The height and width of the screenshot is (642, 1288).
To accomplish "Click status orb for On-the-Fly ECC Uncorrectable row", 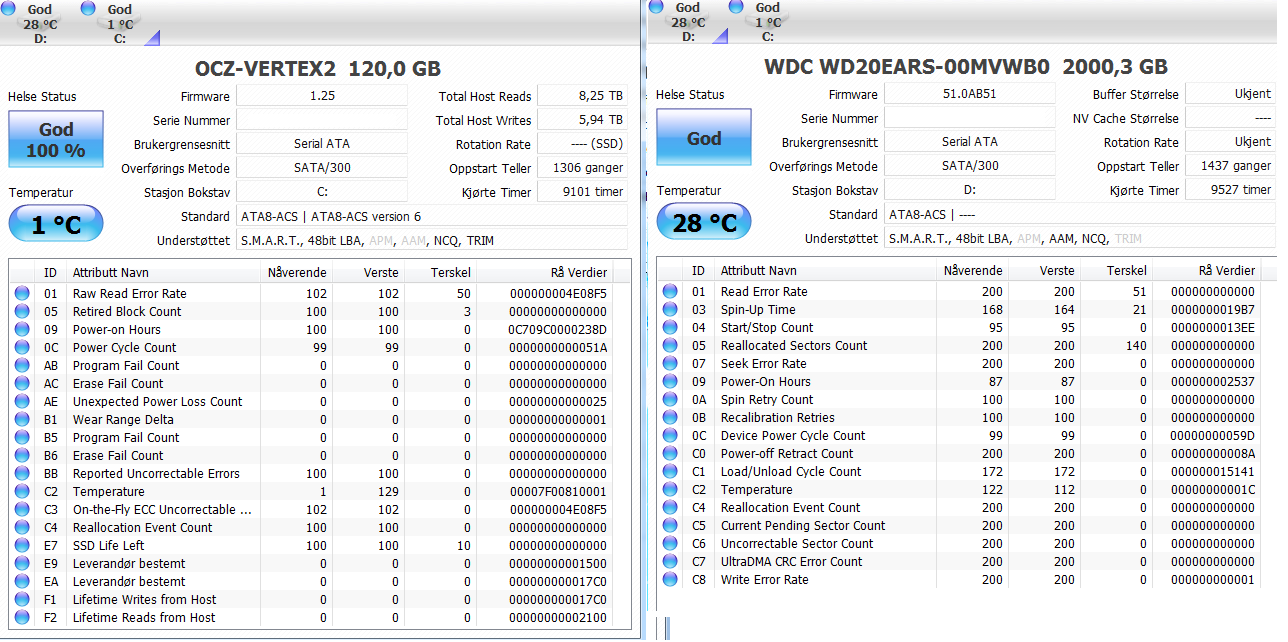I will 22,510.
